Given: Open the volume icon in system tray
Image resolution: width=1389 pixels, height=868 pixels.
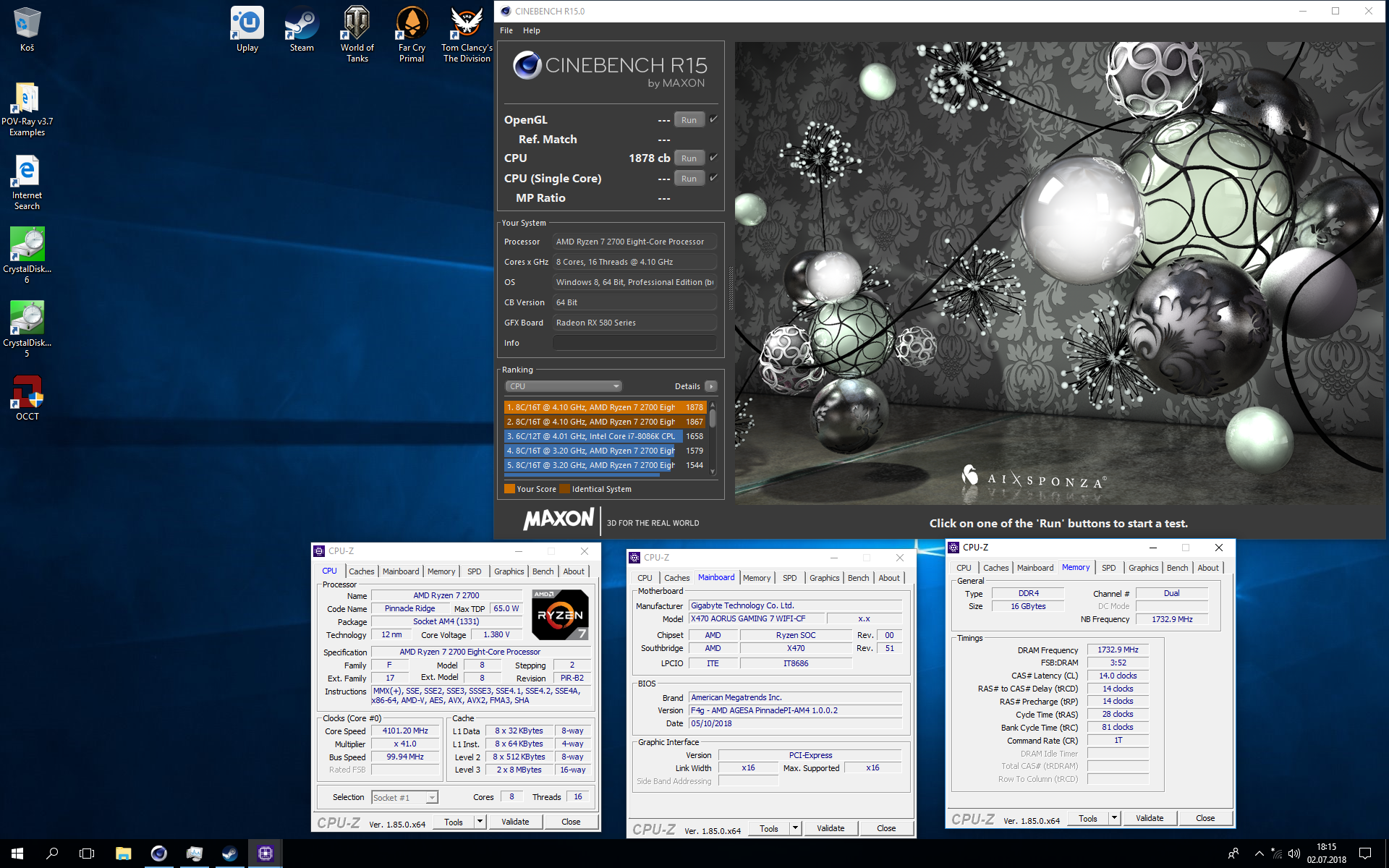Looking at the screenshot, I should [x=1294, y=854].
